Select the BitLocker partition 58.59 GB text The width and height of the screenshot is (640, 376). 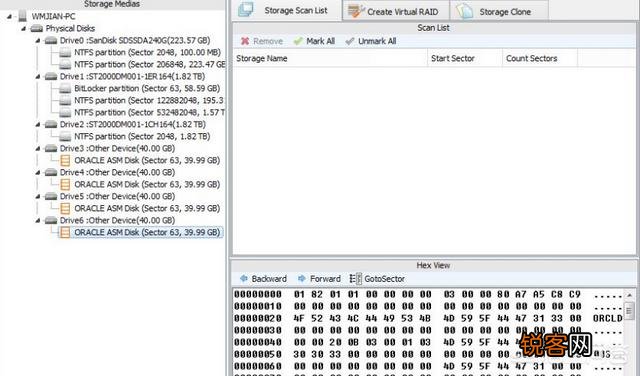tap(147, 88)
